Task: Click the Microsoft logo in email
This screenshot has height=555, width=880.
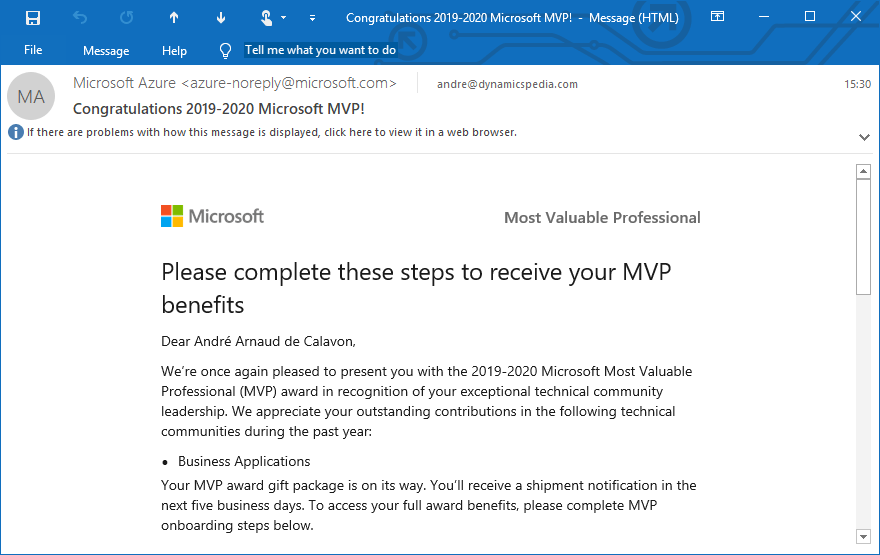Action: coord(212,216)
